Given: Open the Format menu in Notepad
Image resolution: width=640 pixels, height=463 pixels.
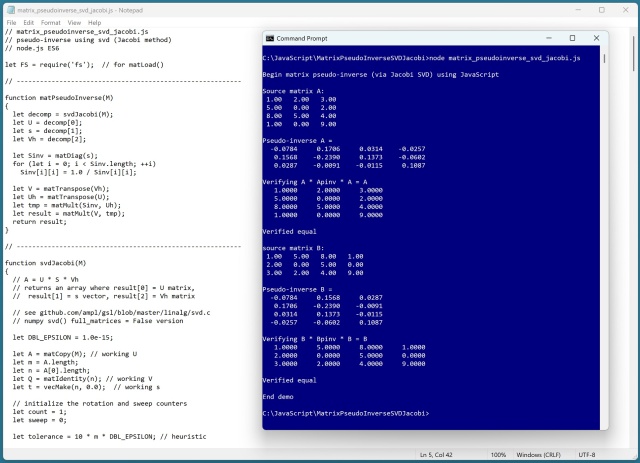Looking at the screenshot, I should (51, 22).
